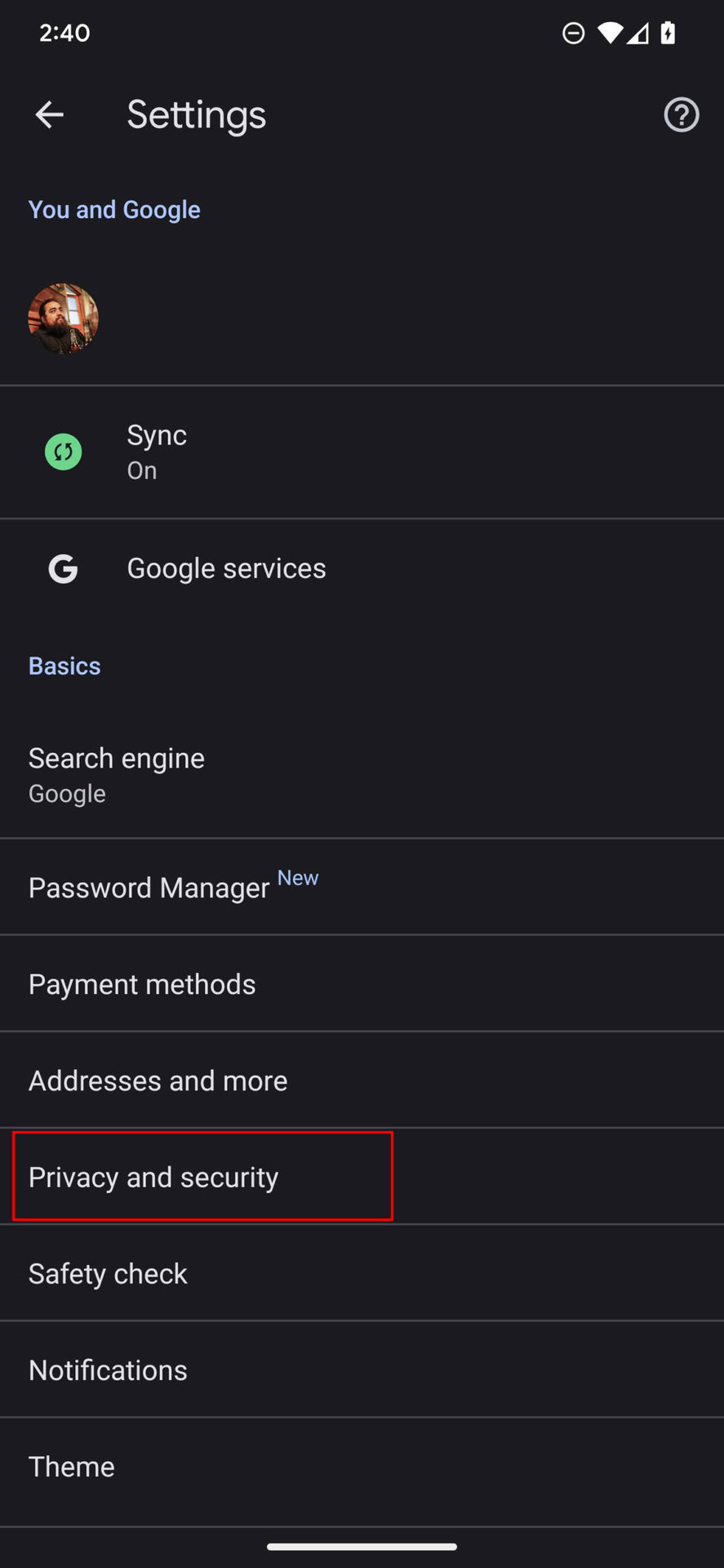724x1568 pixels.
Task: Open the help question mark icon
Action: (681, 115)
